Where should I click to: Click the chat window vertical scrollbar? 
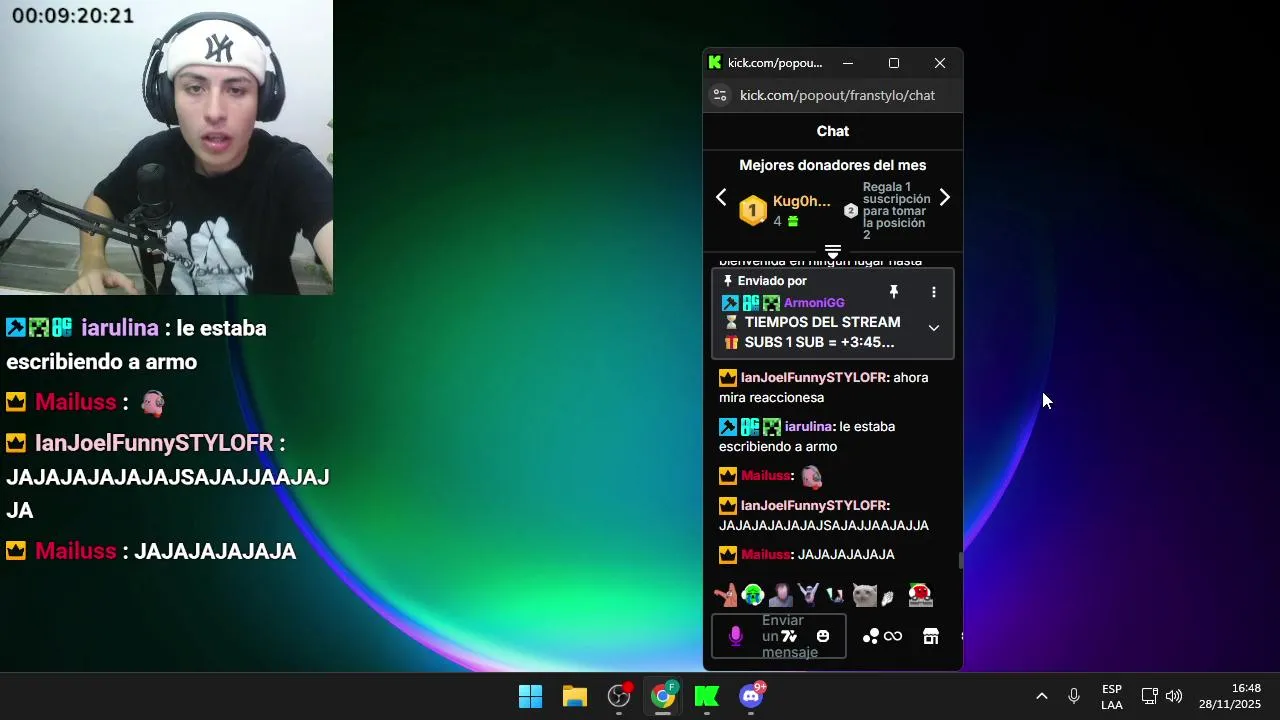click(960, 560)
